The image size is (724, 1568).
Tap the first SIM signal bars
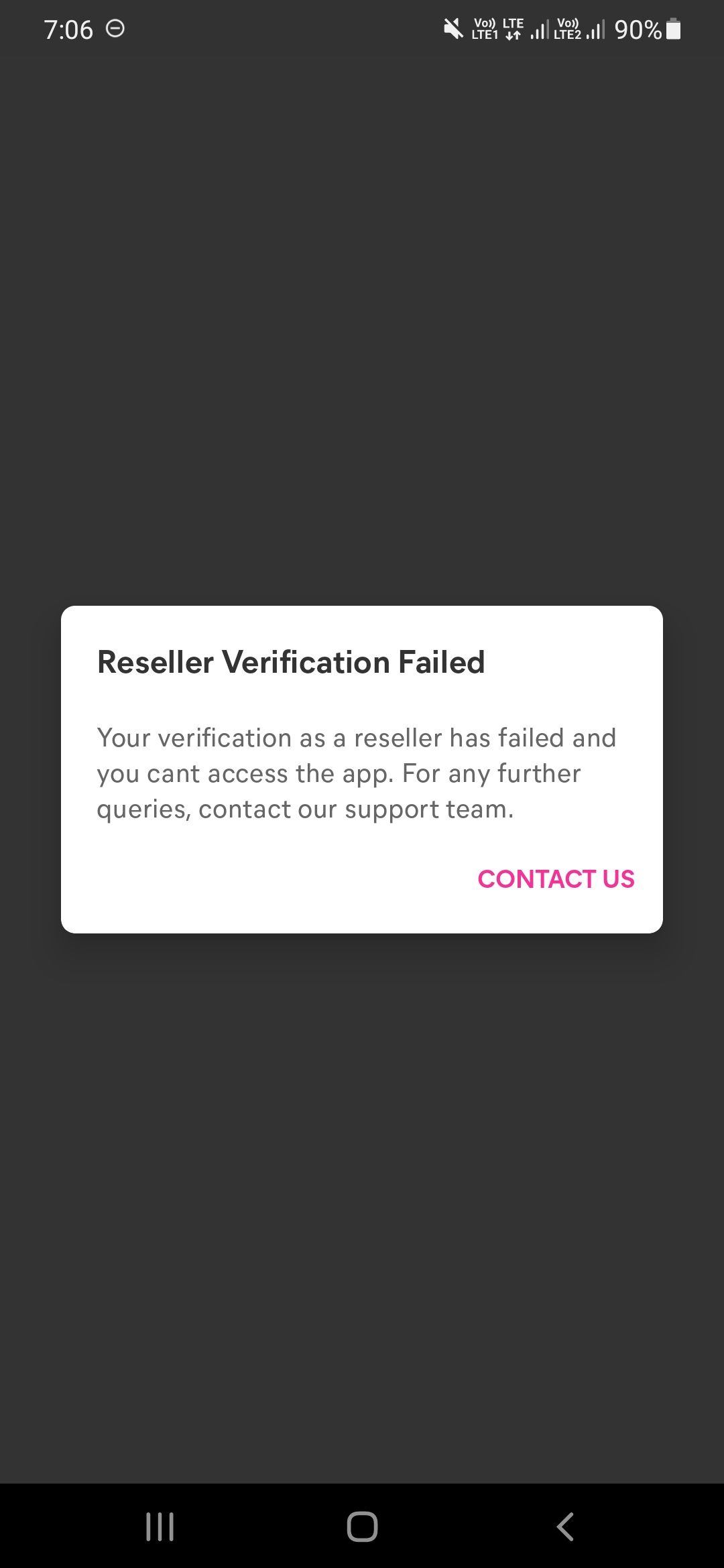click(539, 29)
